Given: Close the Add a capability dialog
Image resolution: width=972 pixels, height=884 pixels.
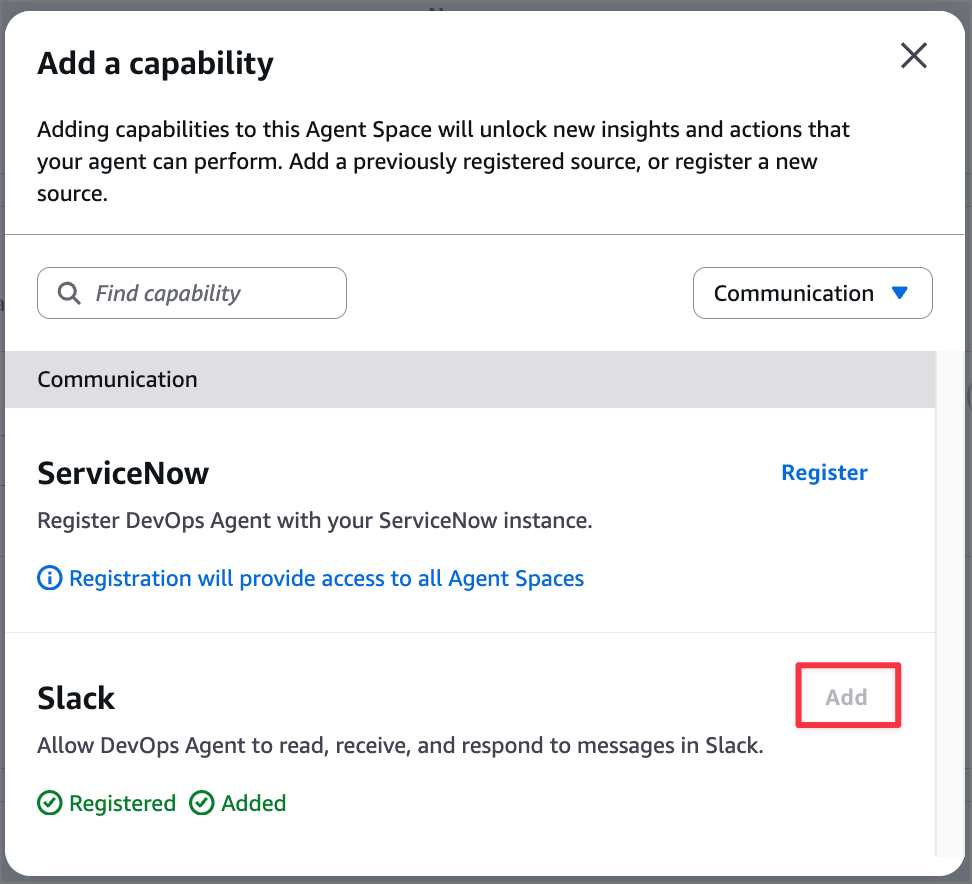Looking at the screenshot, I should tap(914, 56).
